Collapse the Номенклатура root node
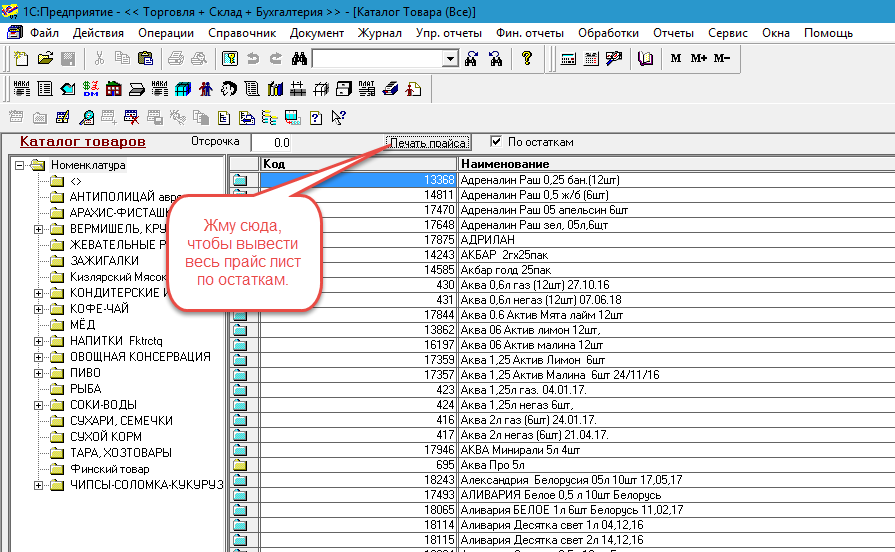The height and width of the screenshot is (552, 895). [19, 166]
